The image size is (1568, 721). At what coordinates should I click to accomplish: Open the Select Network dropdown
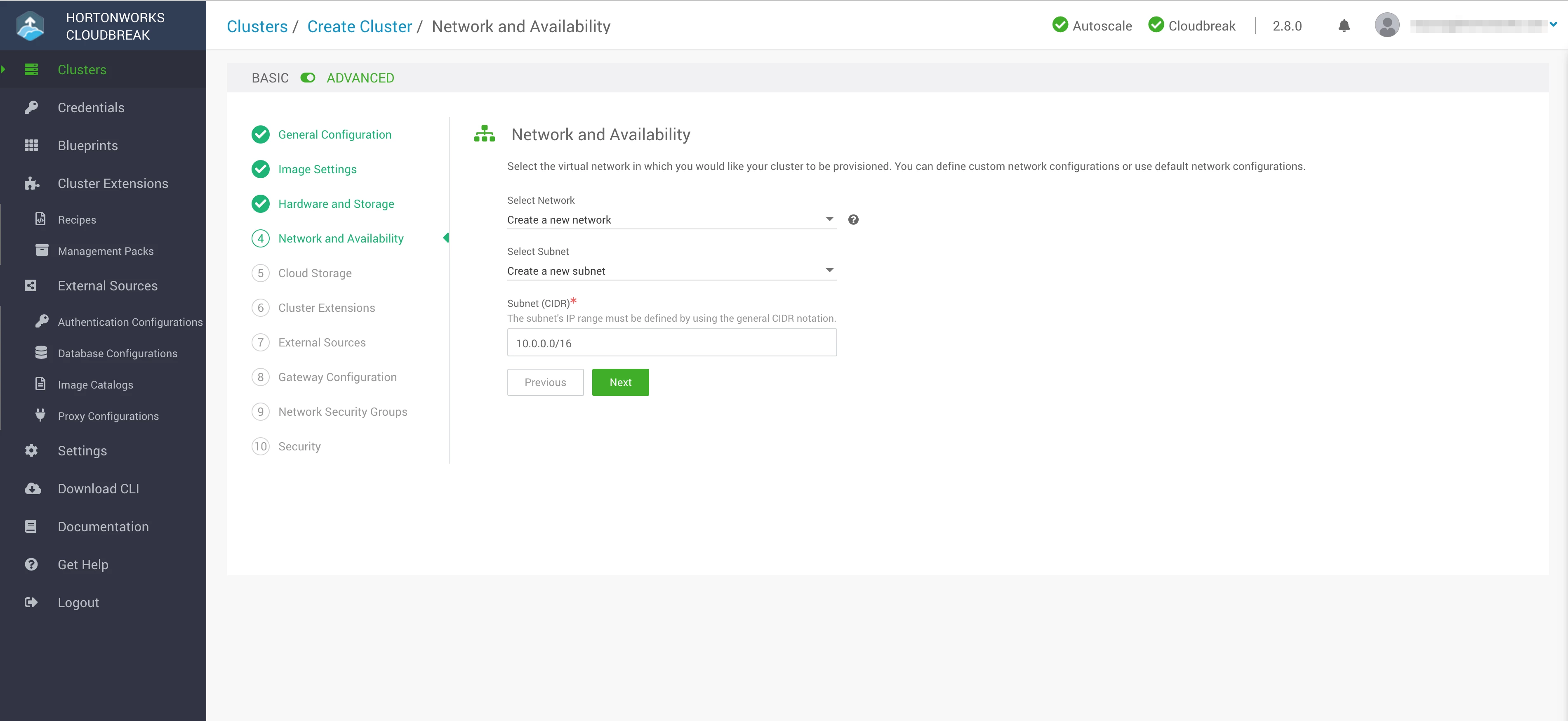point(671,220)
